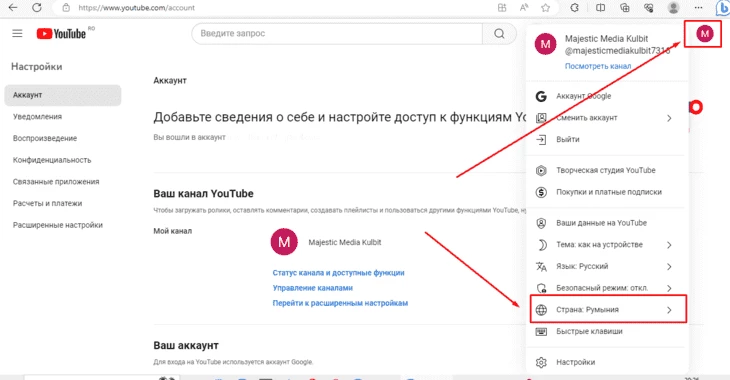
Task: Click the keyboard shortcuts icon
Action: pos(541,331)
